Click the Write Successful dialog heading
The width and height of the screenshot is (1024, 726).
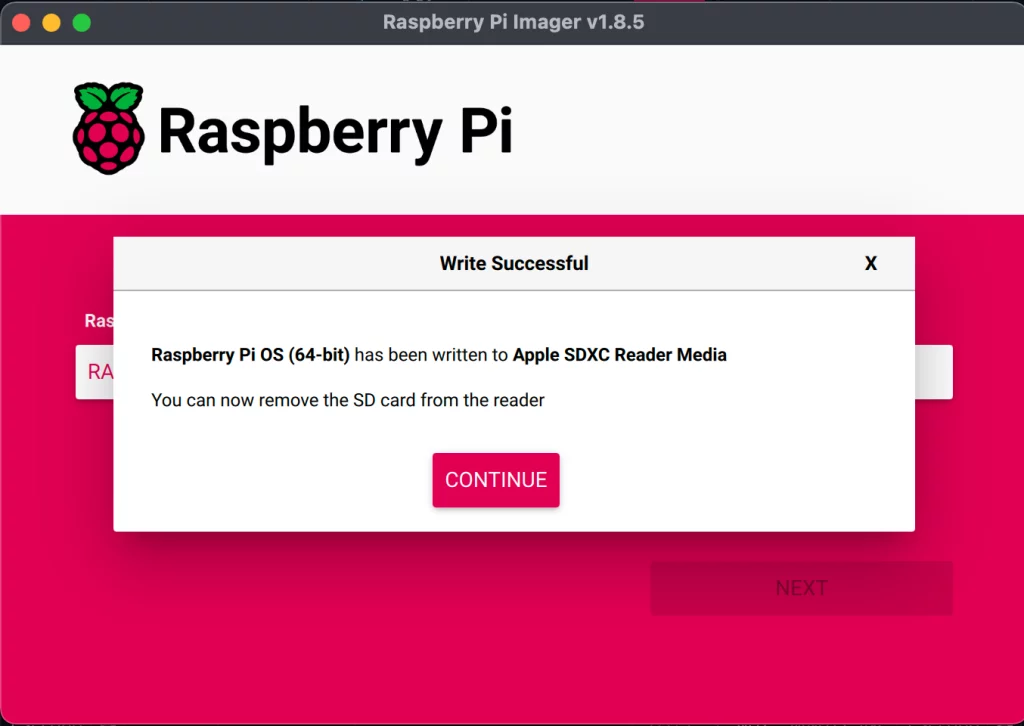(x=514, y=264)
